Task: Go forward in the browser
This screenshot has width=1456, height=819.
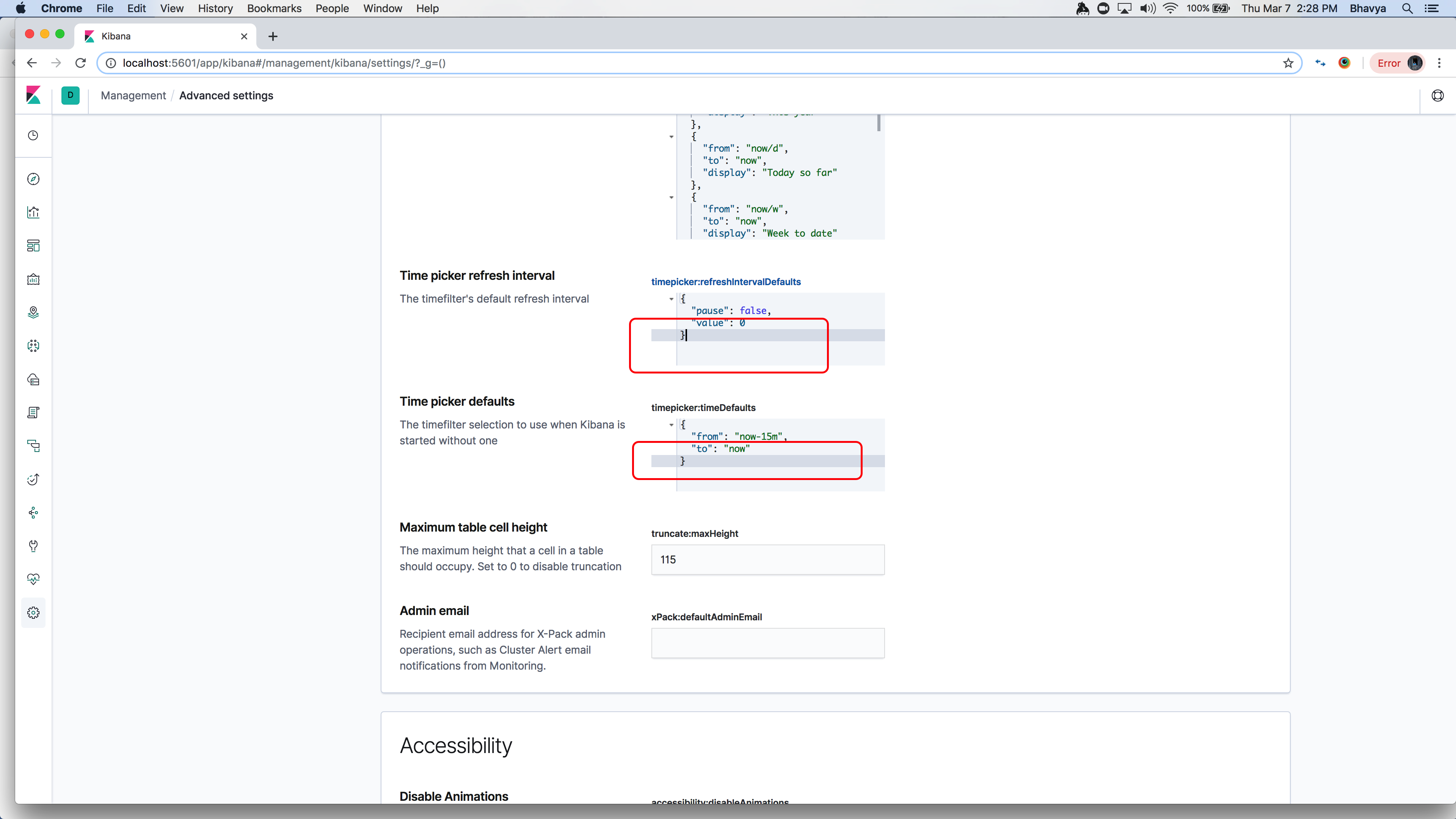Action: pyautogui.click(x=56, y=63)
